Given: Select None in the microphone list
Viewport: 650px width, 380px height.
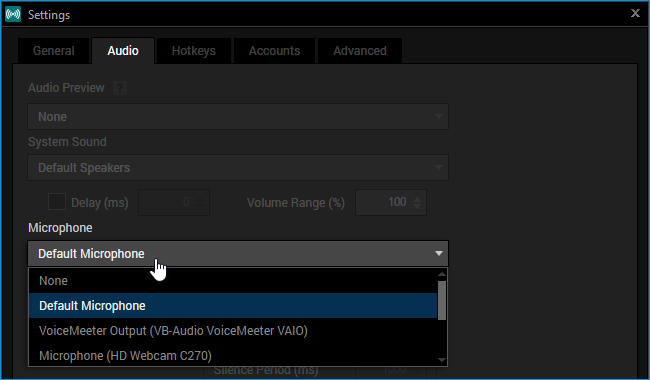Looking at the screenshot, I should [233, 281].
